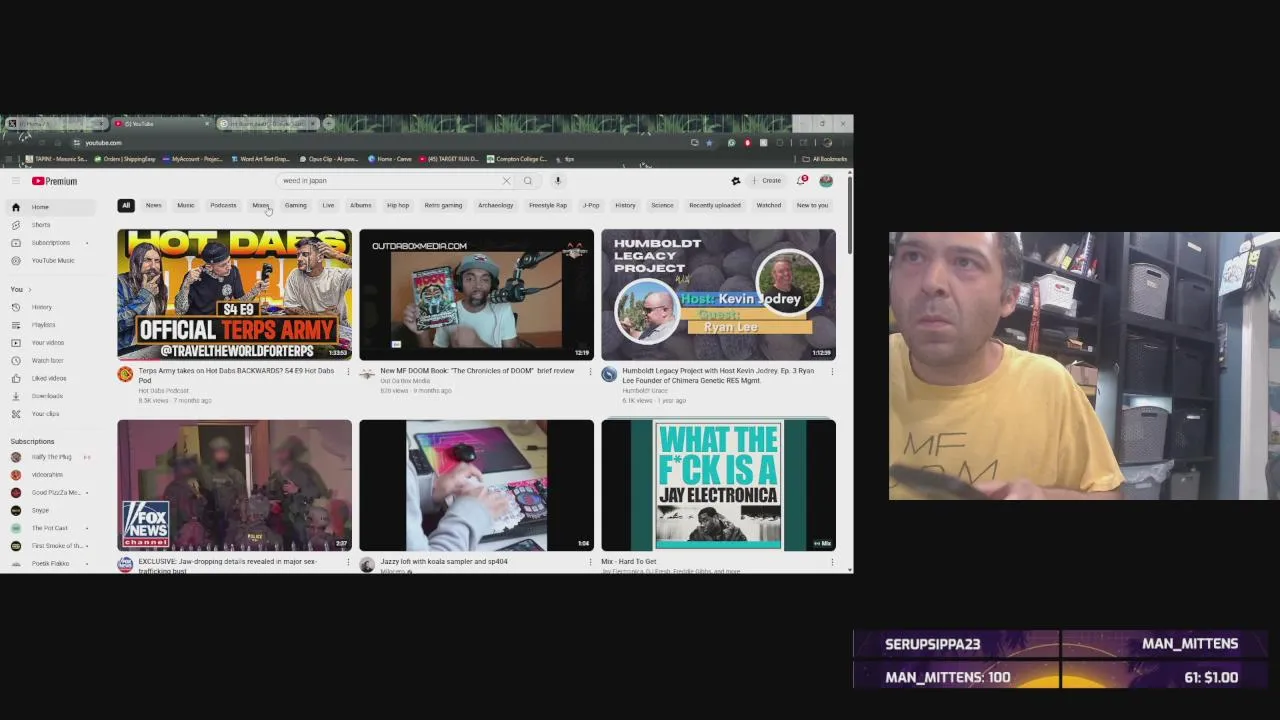Viewport: 1280px width, 720px height.
Task: Bookmark this page with the star icon
Action: coord(709,143)
